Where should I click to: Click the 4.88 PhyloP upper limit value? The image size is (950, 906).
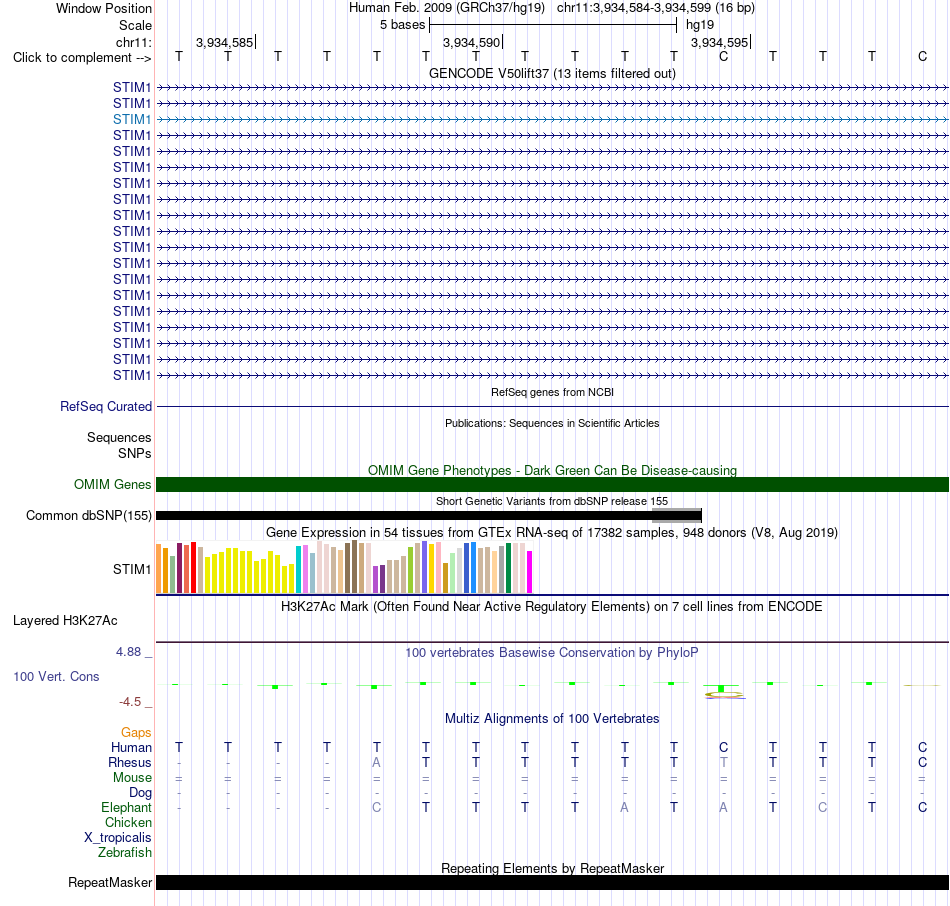(128, 652)
